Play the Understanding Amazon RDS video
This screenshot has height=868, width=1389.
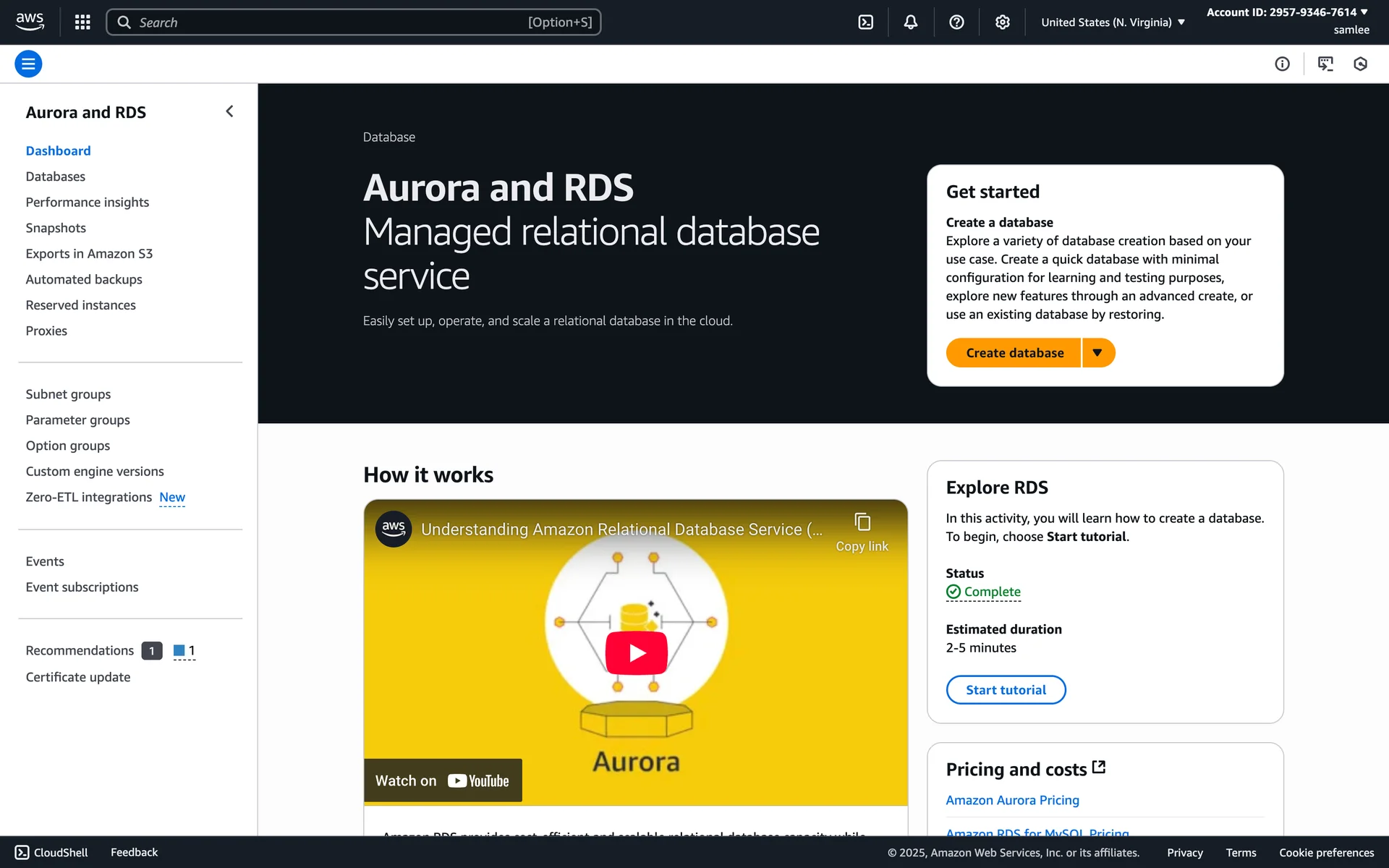click(x=636, y=652)
